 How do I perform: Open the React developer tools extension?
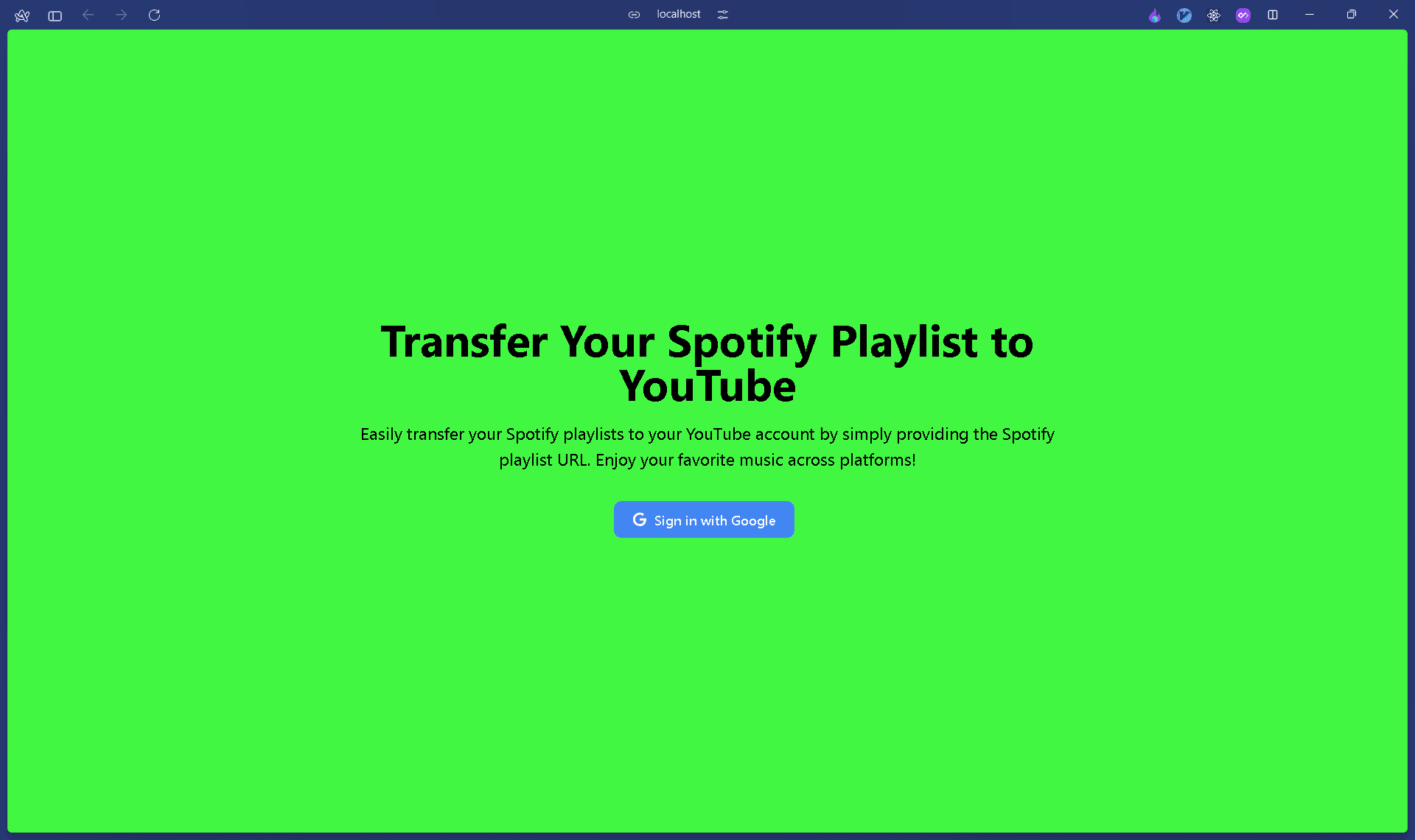click(x=1214, y=15)
